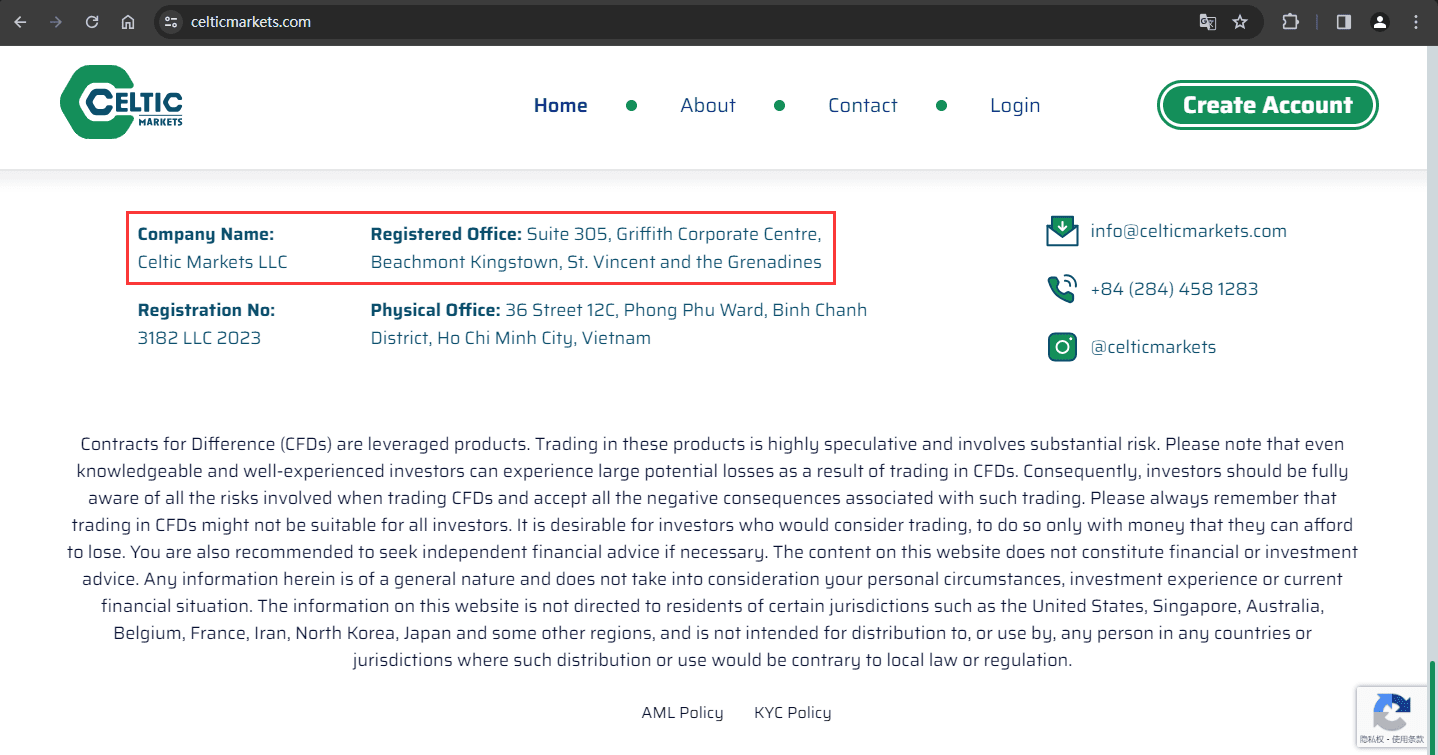Image resolution: width=1438 pixels, height=755 pixels.
Task: Open the Contact menu item
Action: [863, 105]
